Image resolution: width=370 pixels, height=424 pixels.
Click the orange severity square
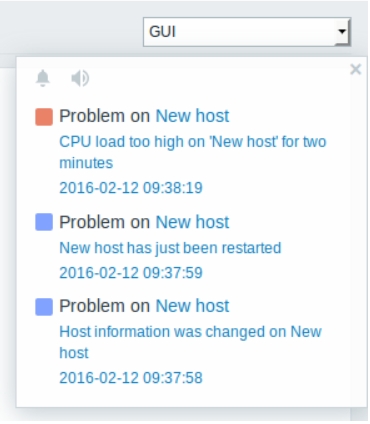[44, 117]
